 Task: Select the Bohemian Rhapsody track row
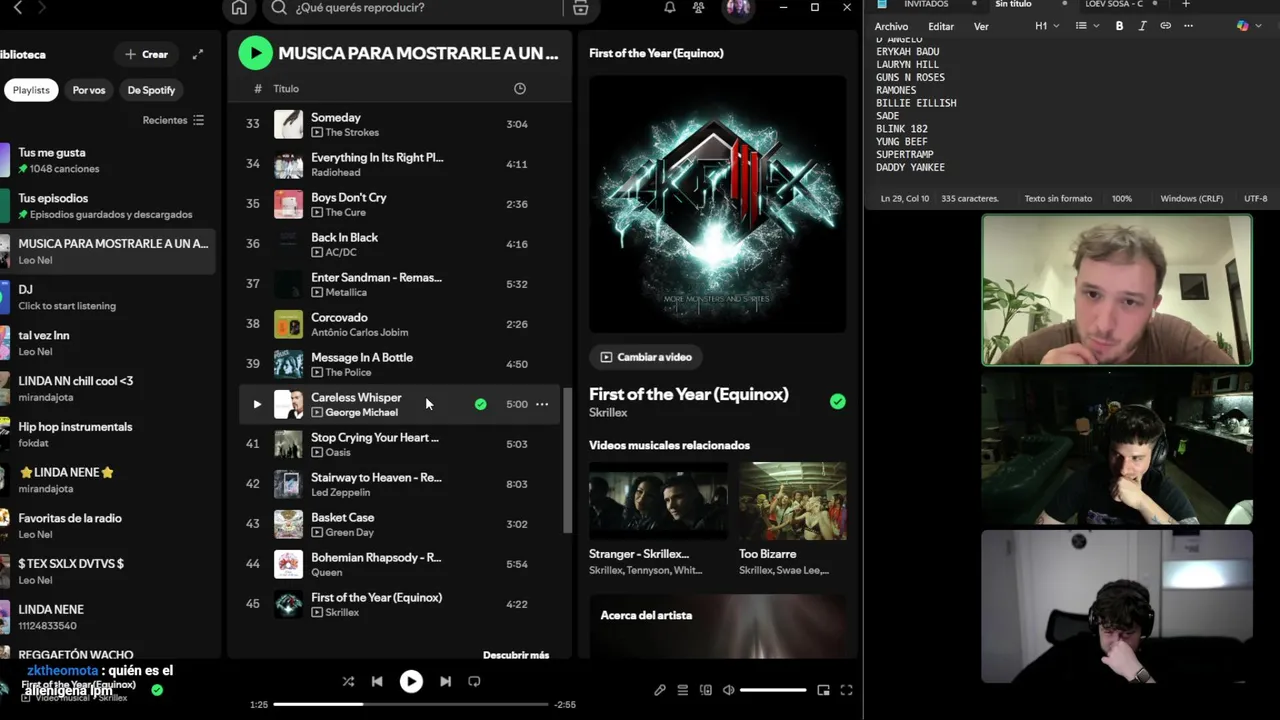click(x=400, y=564)
